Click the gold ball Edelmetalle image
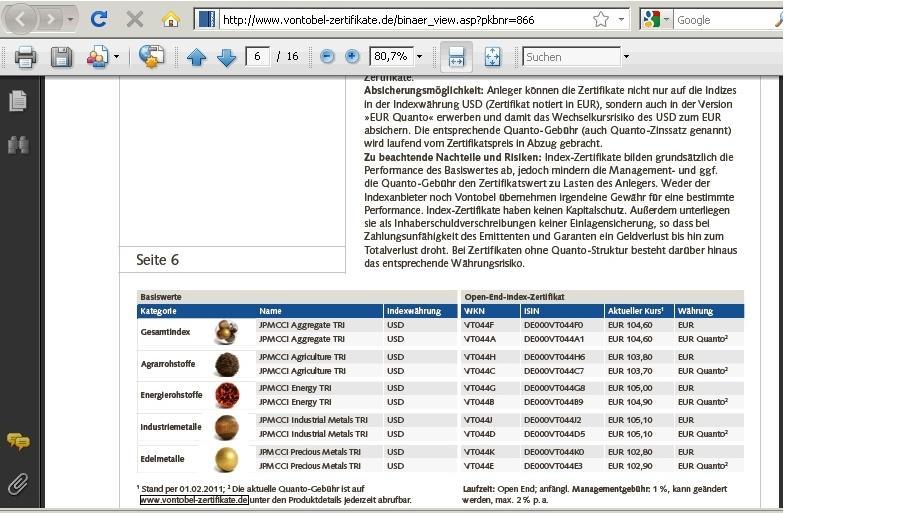 (x=226, y=460)
